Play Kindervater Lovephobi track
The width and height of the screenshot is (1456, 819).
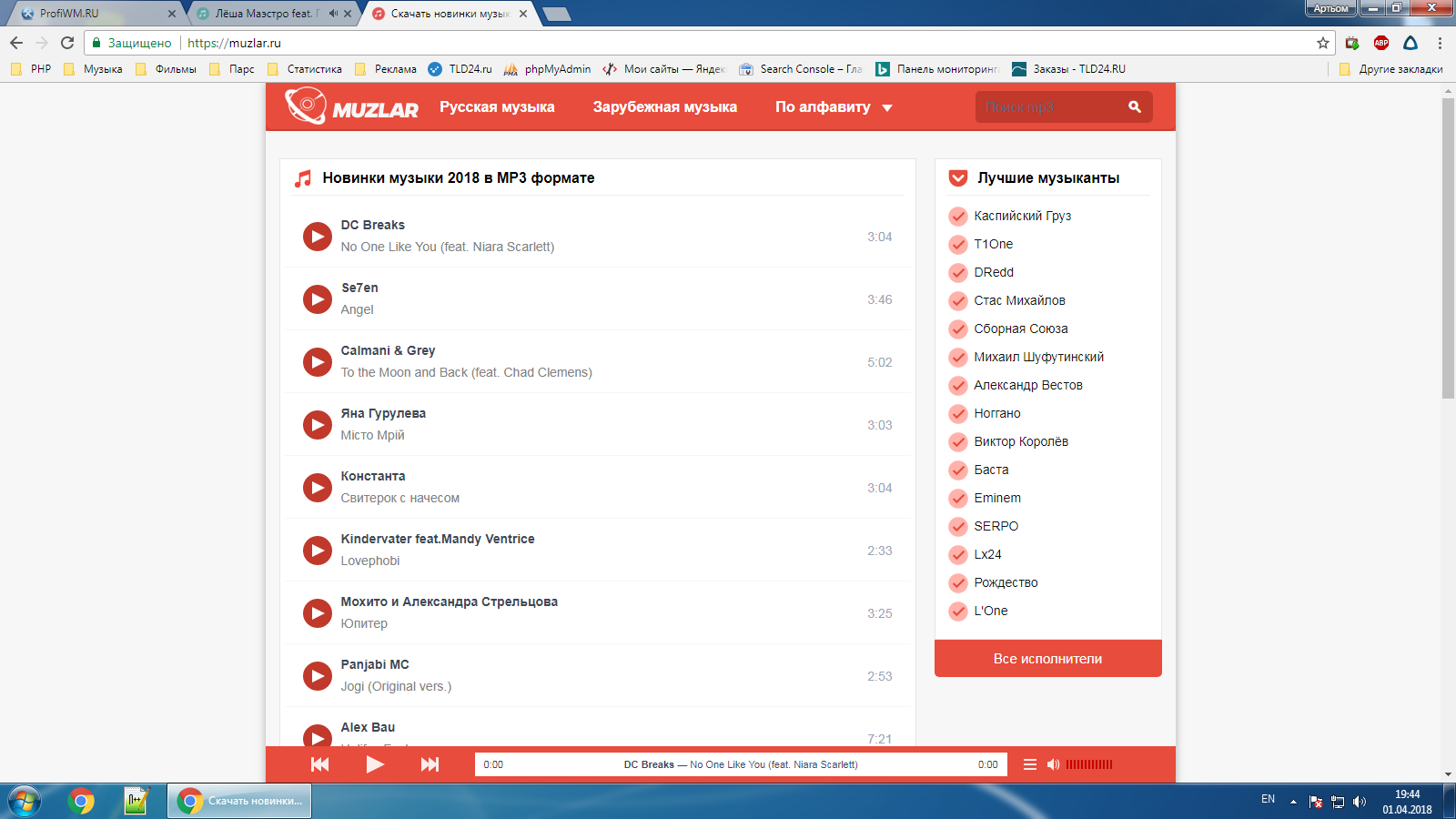click(x=317, y=551)
